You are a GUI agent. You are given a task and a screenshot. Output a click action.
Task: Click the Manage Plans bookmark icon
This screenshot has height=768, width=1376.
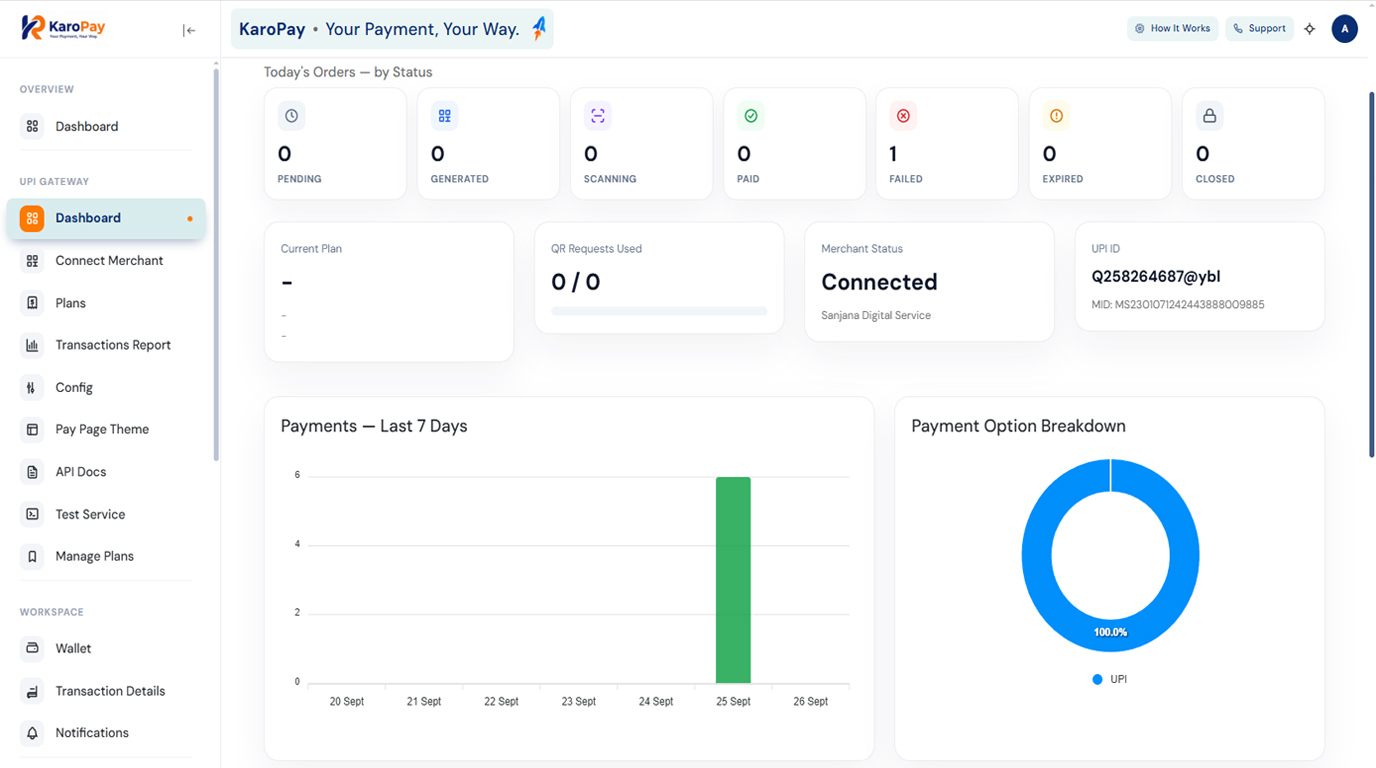[33, 556]
